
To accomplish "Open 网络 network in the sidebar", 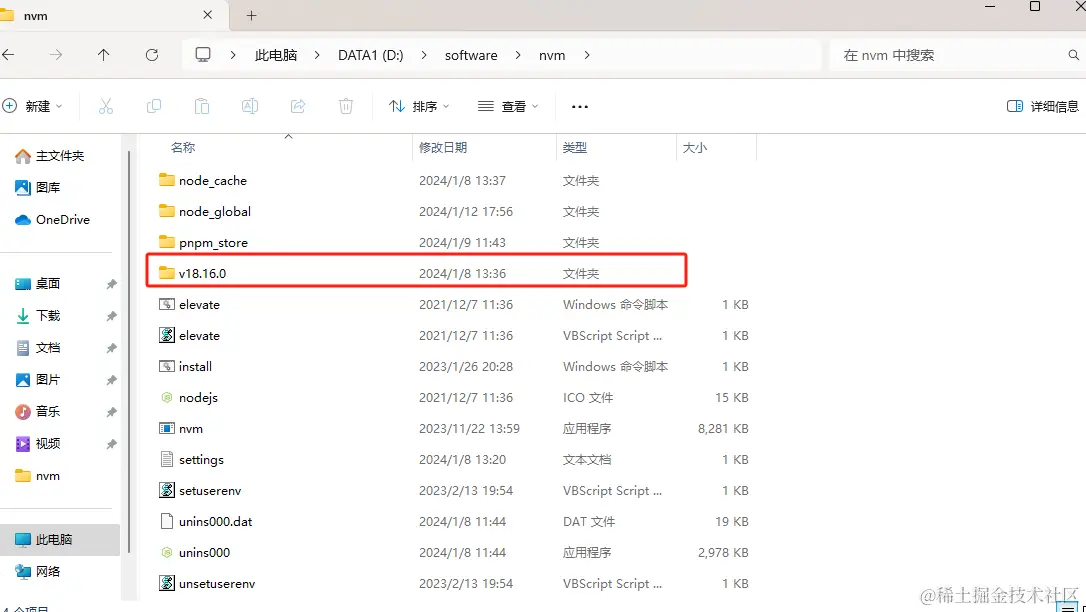I will tap(37, 571).
